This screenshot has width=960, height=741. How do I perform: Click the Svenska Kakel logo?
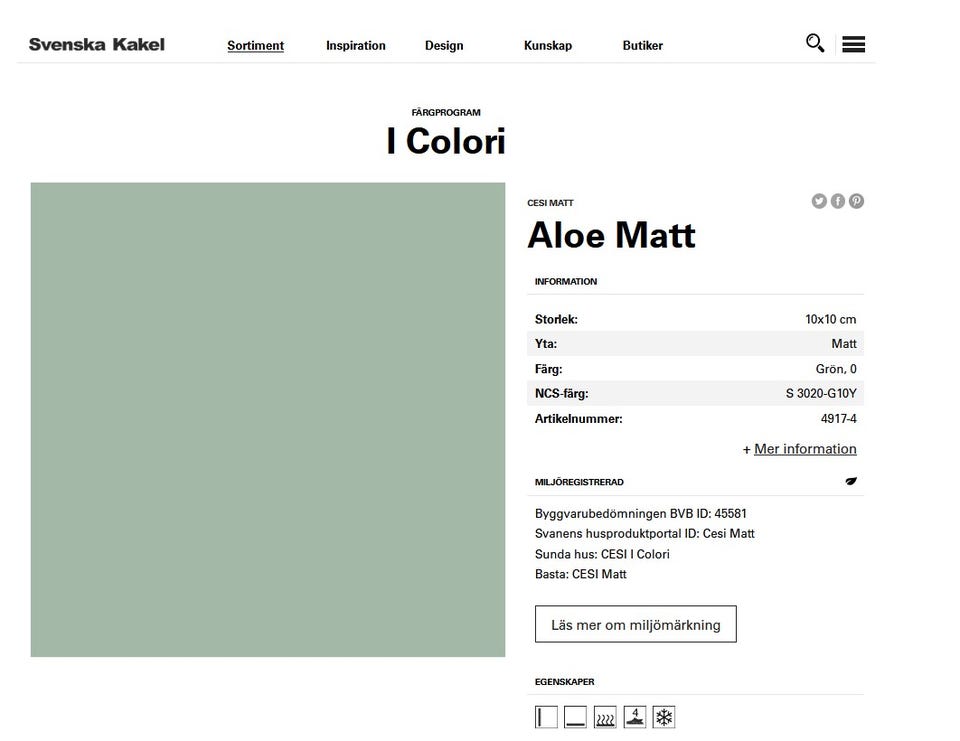tap(97, 44)
